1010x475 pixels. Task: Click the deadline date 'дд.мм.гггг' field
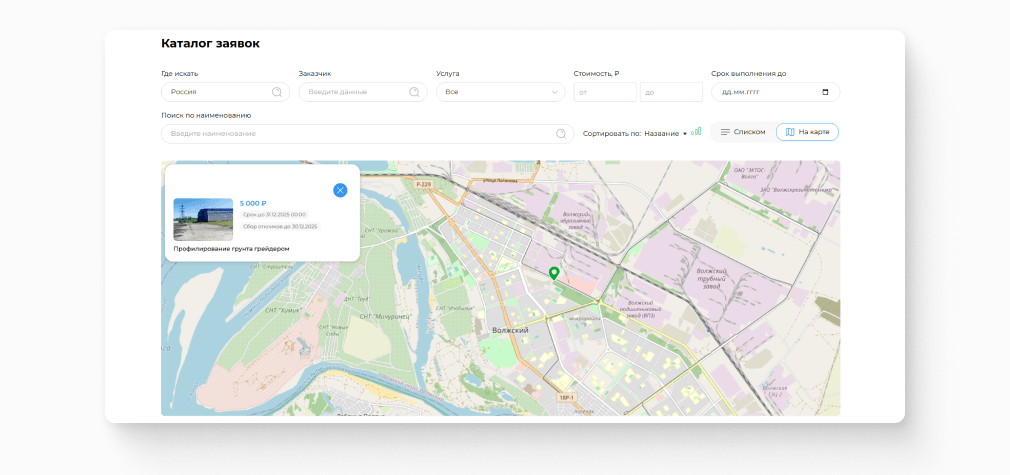coord(765,92)
